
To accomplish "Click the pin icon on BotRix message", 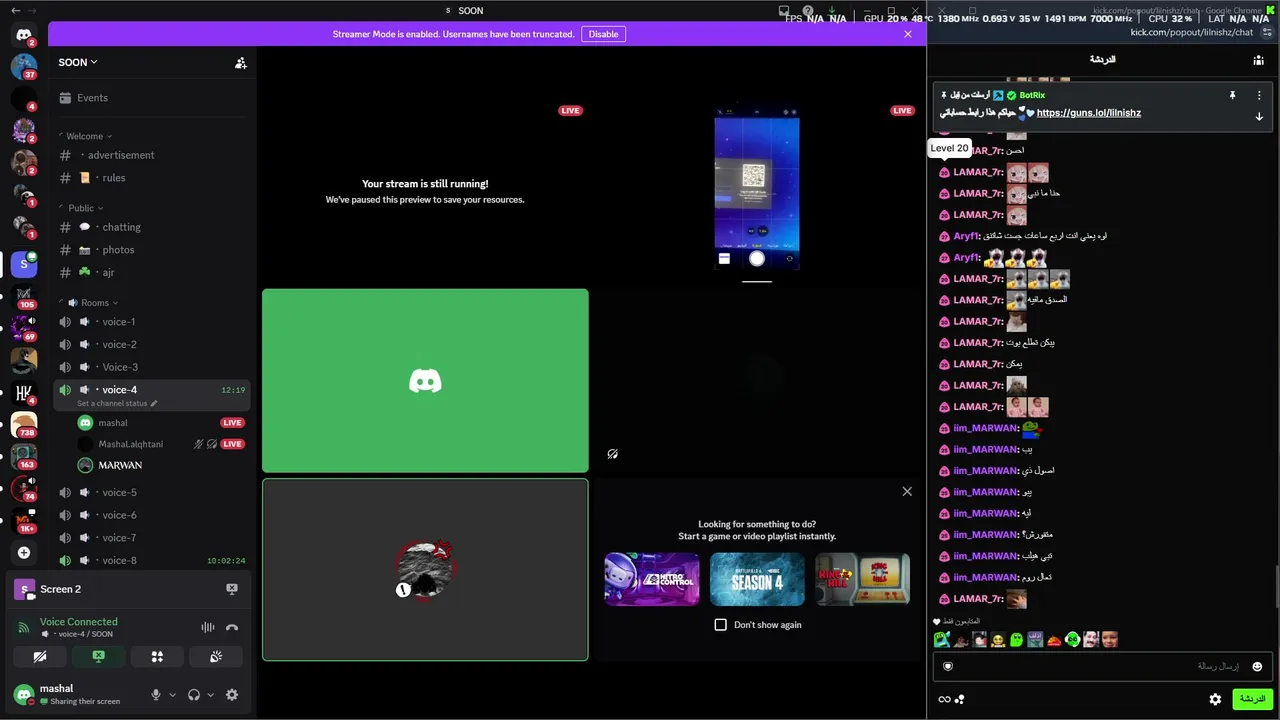I will tap(1233, 95).
